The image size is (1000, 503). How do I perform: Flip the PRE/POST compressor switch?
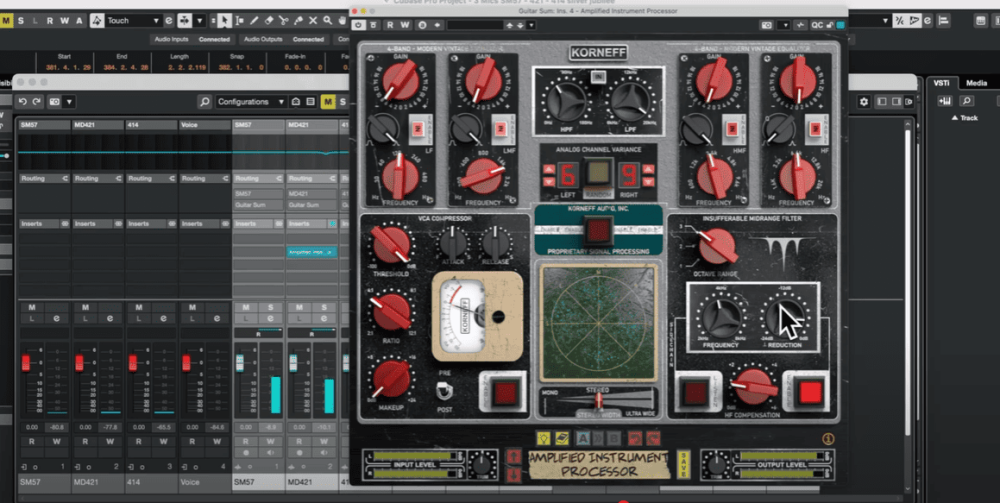pos(445,390)
